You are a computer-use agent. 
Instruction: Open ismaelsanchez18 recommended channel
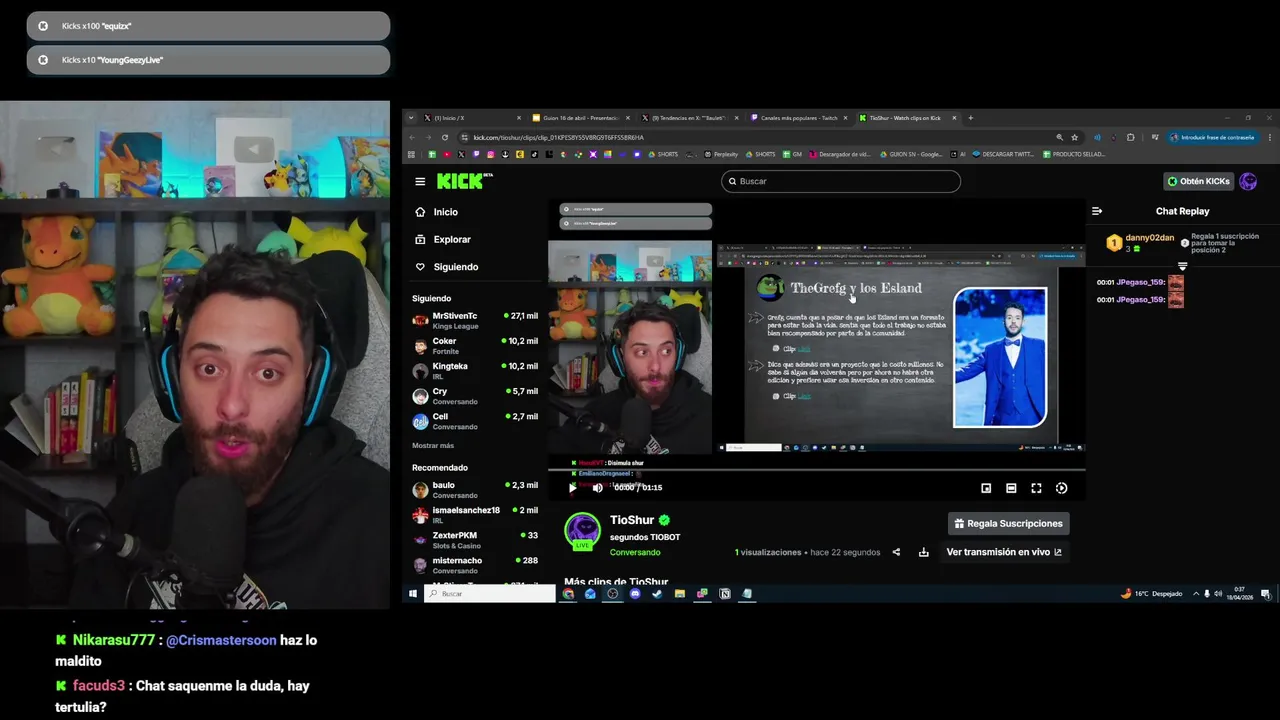coord(476,514)
